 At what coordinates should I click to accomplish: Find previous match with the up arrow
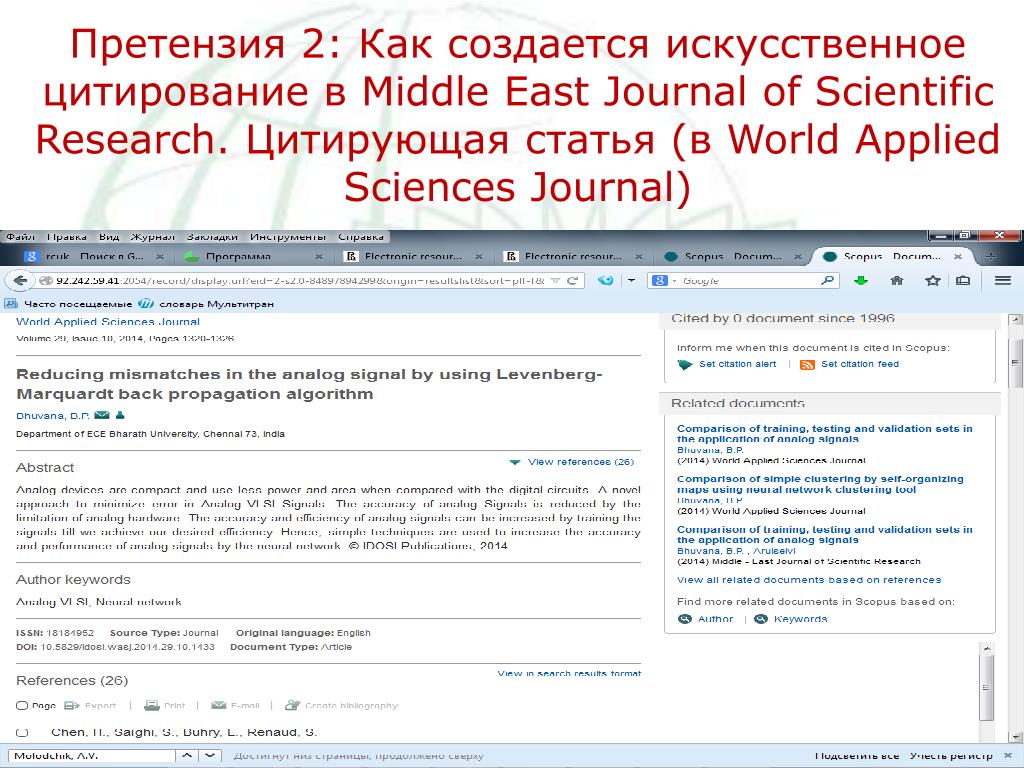tap(187, 756)
